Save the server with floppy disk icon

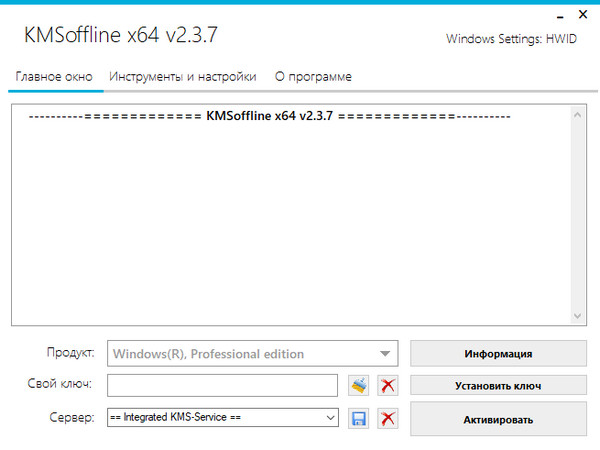359,418
